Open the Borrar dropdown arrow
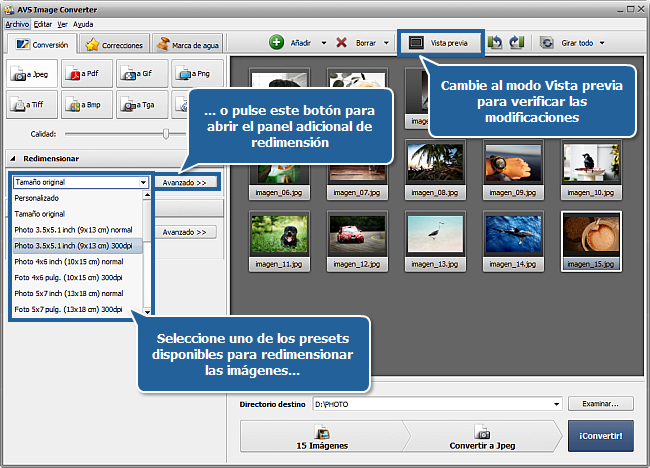Image resolution: width=650 pixels, height=468 pixels. tap(386, 44)
